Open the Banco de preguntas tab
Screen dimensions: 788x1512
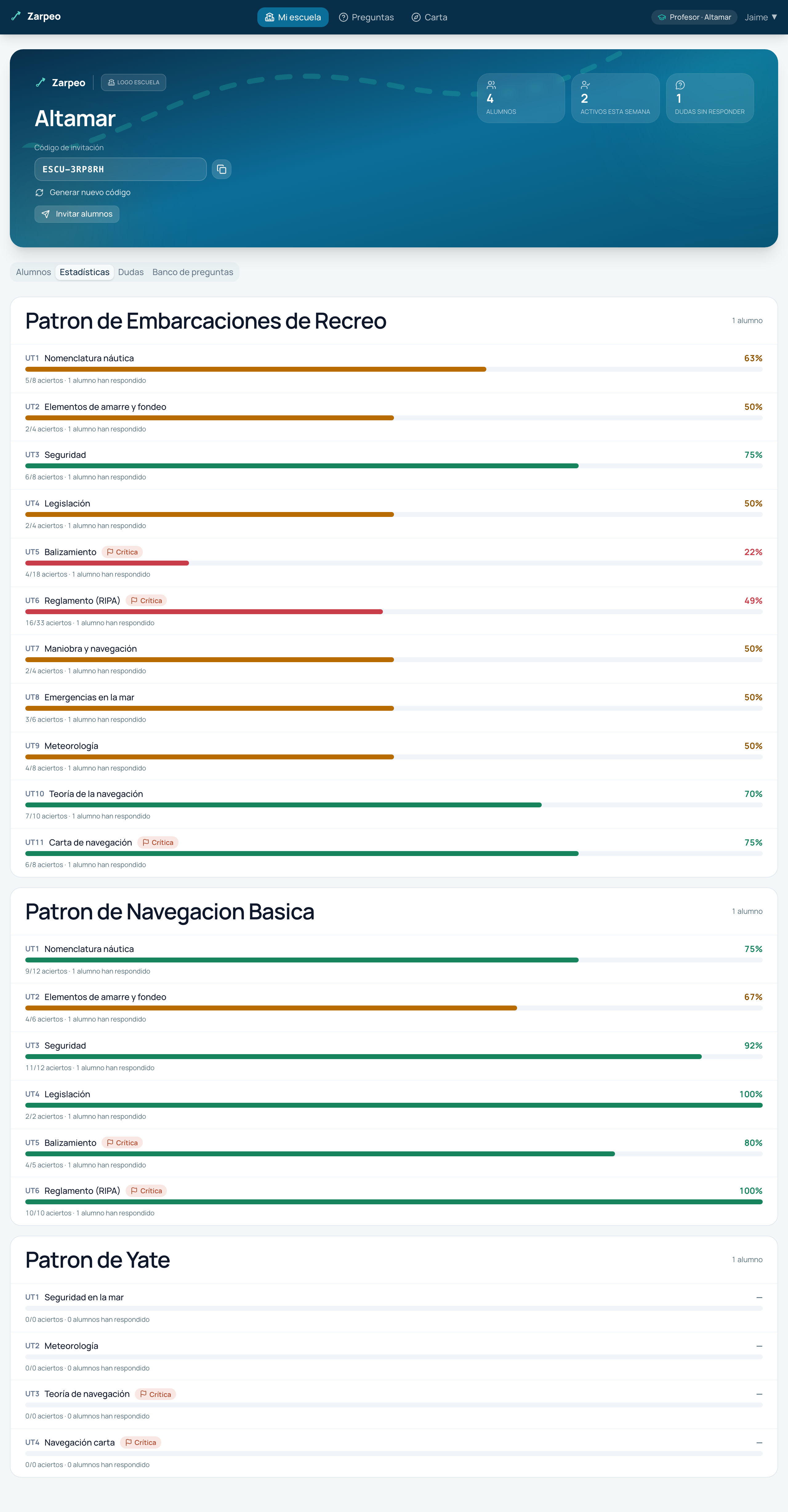tap(193, 272)
